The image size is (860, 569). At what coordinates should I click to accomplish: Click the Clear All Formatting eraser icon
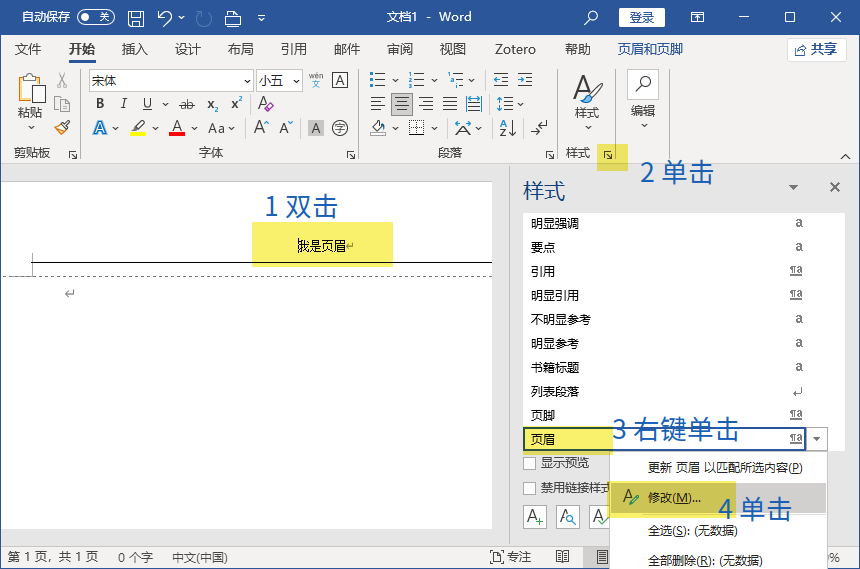(x=265, y=103)
